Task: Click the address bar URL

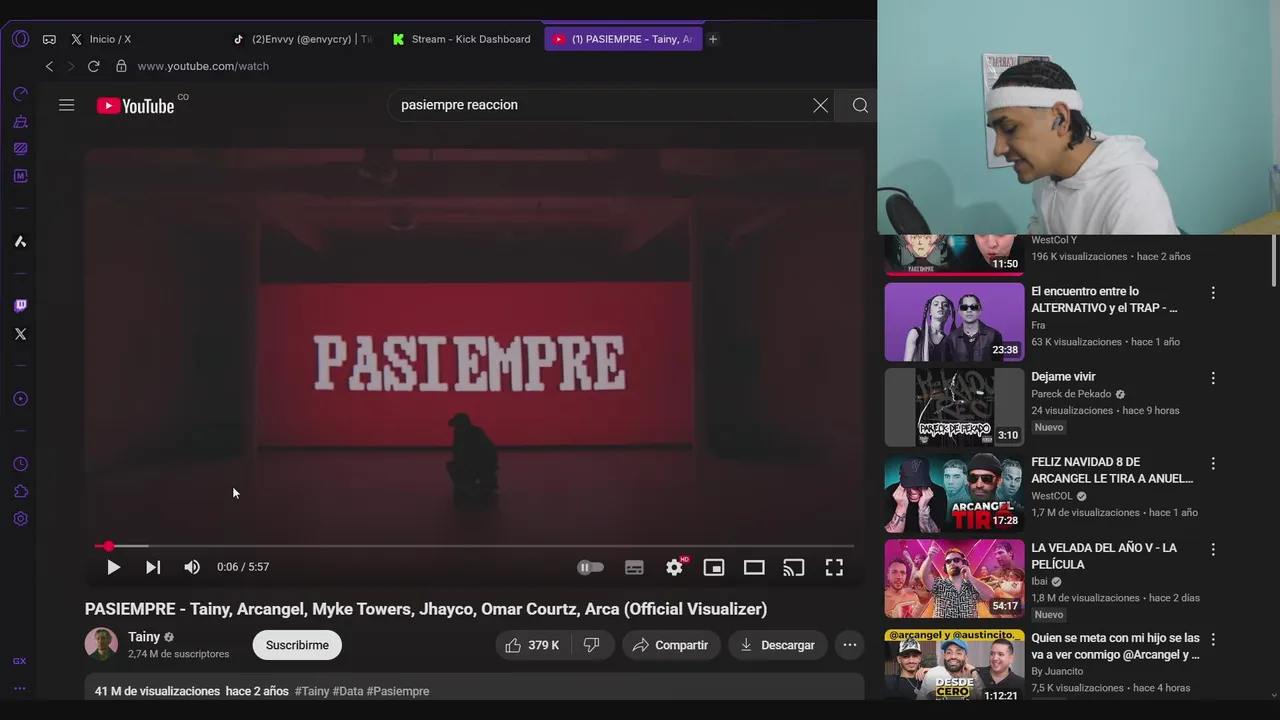Action: coord(203,66)
